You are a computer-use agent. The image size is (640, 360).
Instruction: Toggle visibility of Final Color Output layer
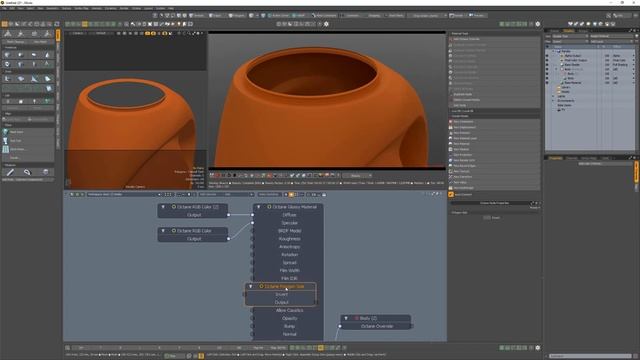pyautogui.click(x=547, y=60)
